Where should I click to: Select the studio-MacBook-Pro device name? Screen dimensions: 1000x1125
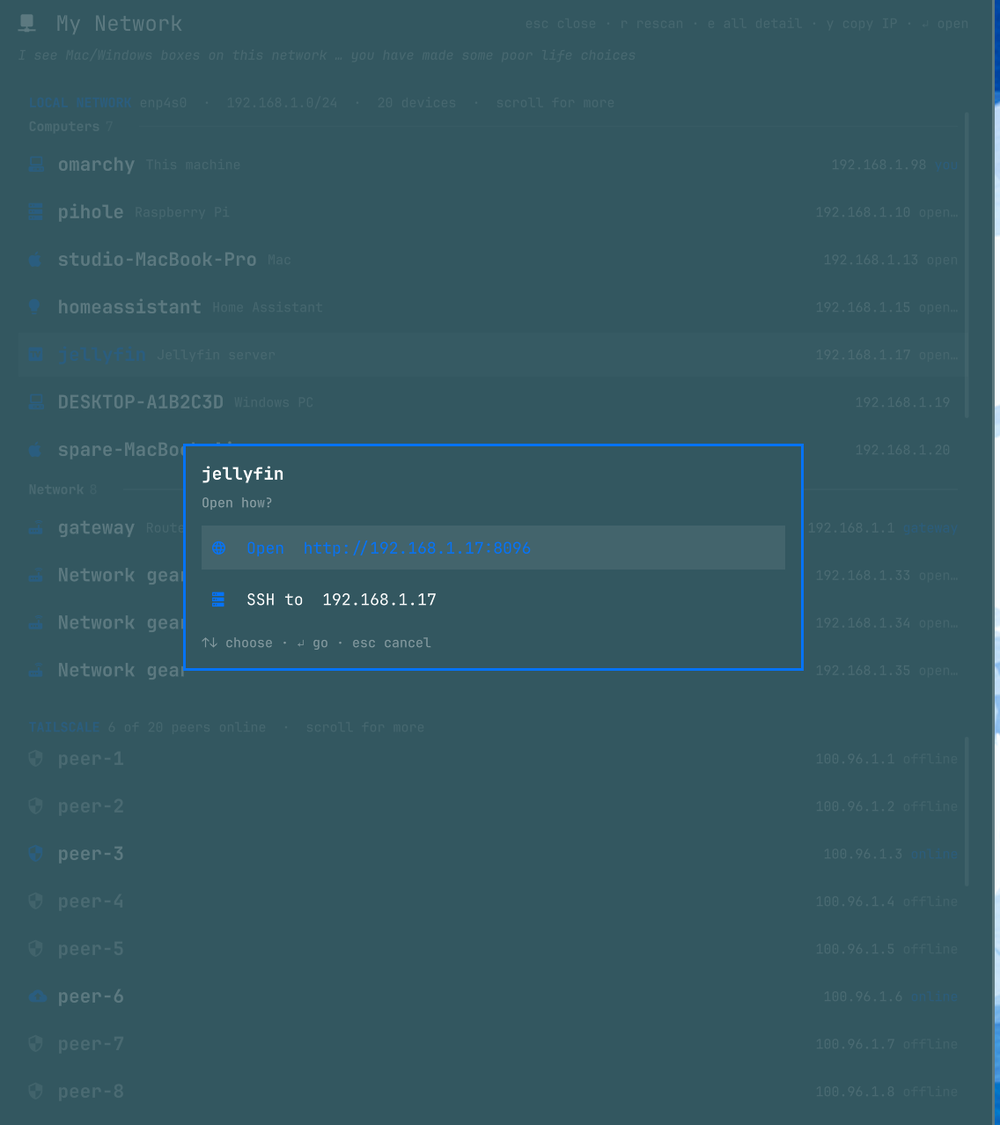157,259
